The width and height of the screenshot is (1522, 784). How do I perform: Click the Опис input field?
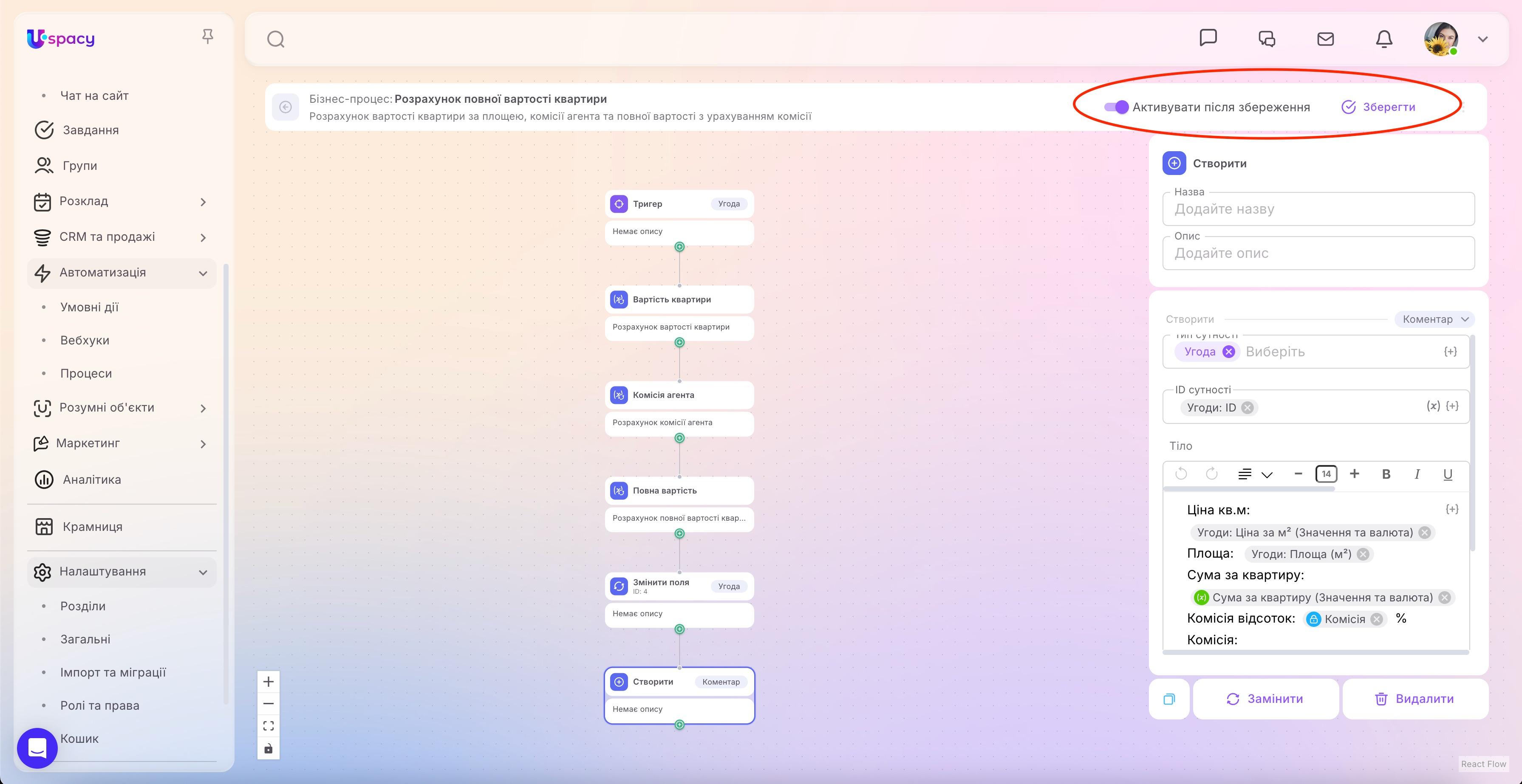tap(1318, 253)
